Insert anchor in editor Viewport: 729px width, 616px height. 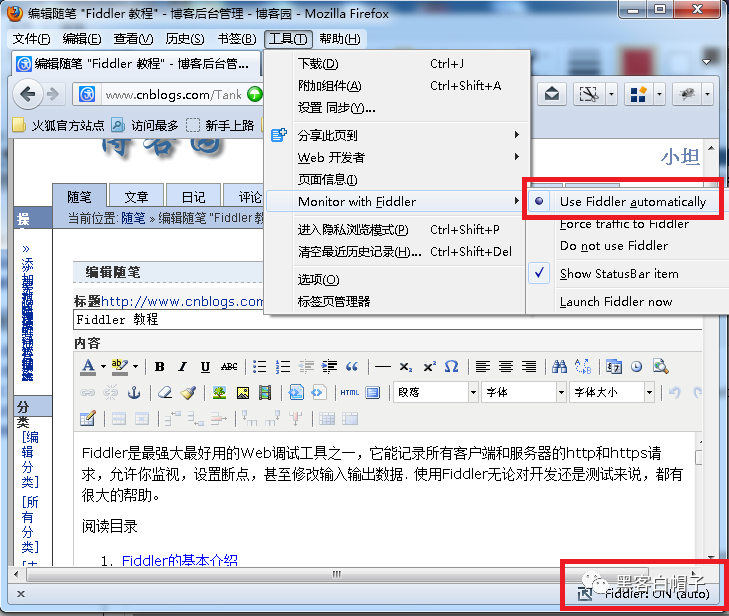point(134,393)
